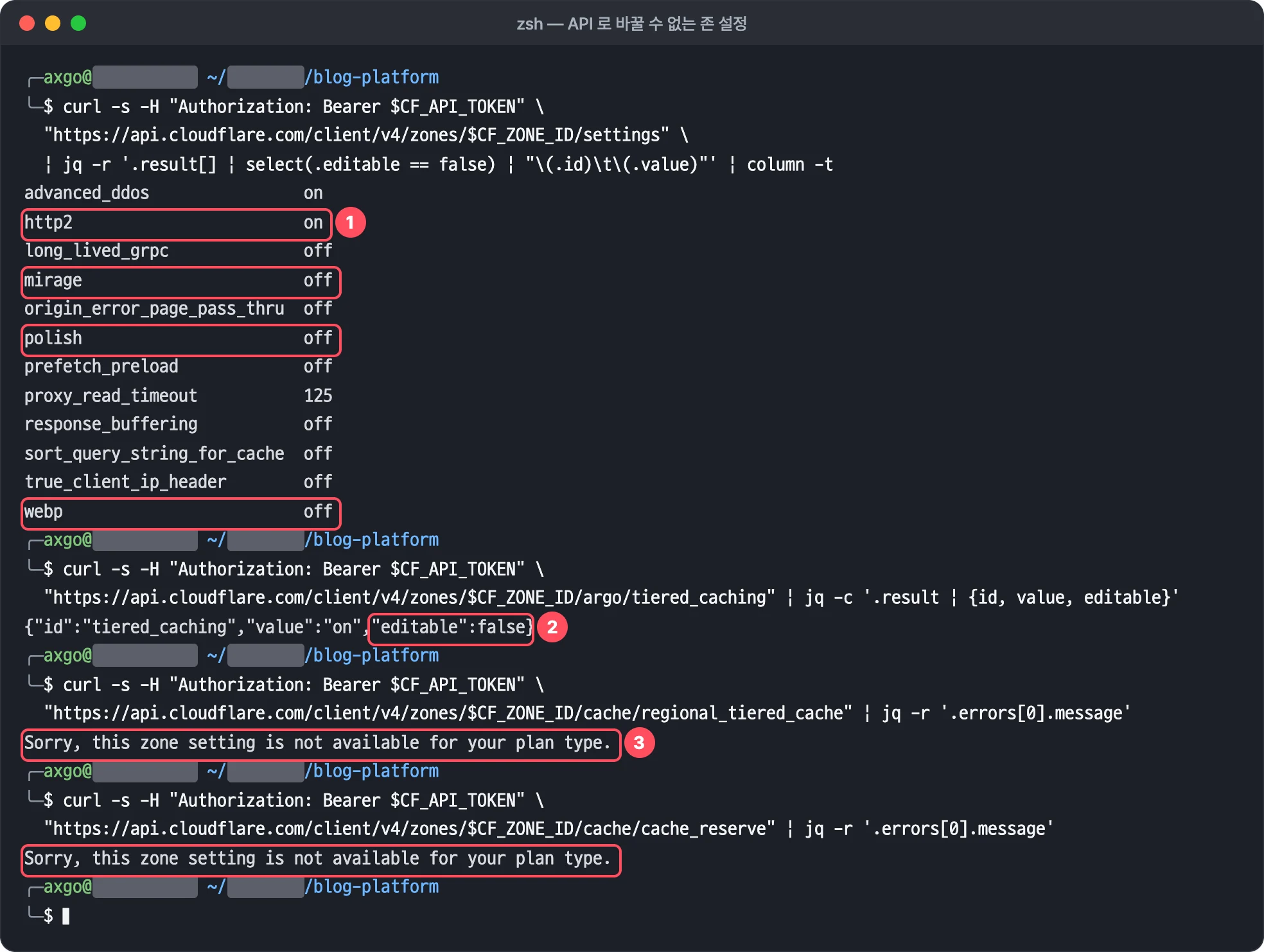
Task: Click first 'not available for your plan' message
Action: pyautogui.click(x=321, y=745)
